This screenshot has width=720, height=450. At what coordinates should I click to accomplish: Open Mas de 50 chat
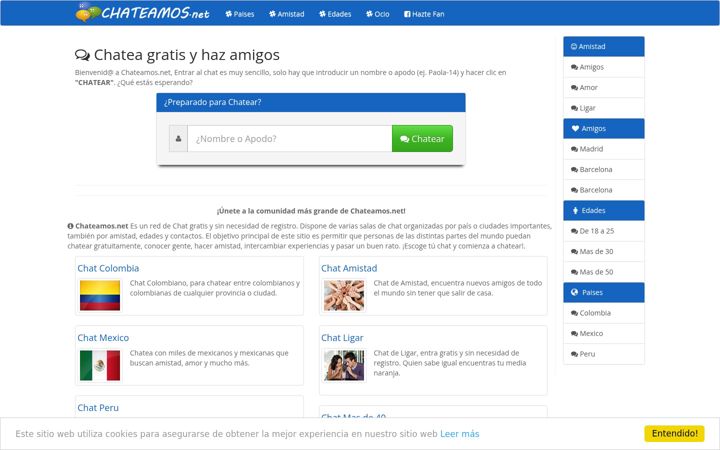604,272
